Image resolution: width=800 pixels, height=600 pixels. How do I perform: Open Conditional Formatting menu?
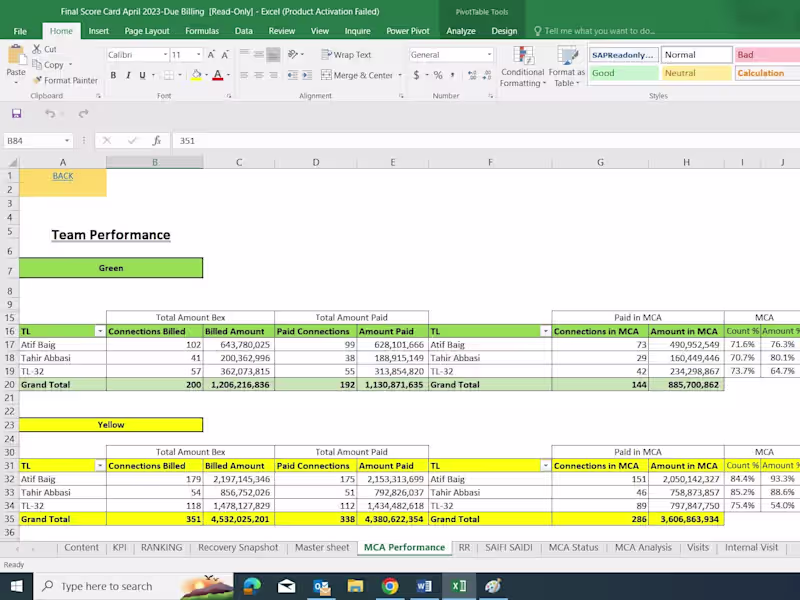[x=522, y=64]
